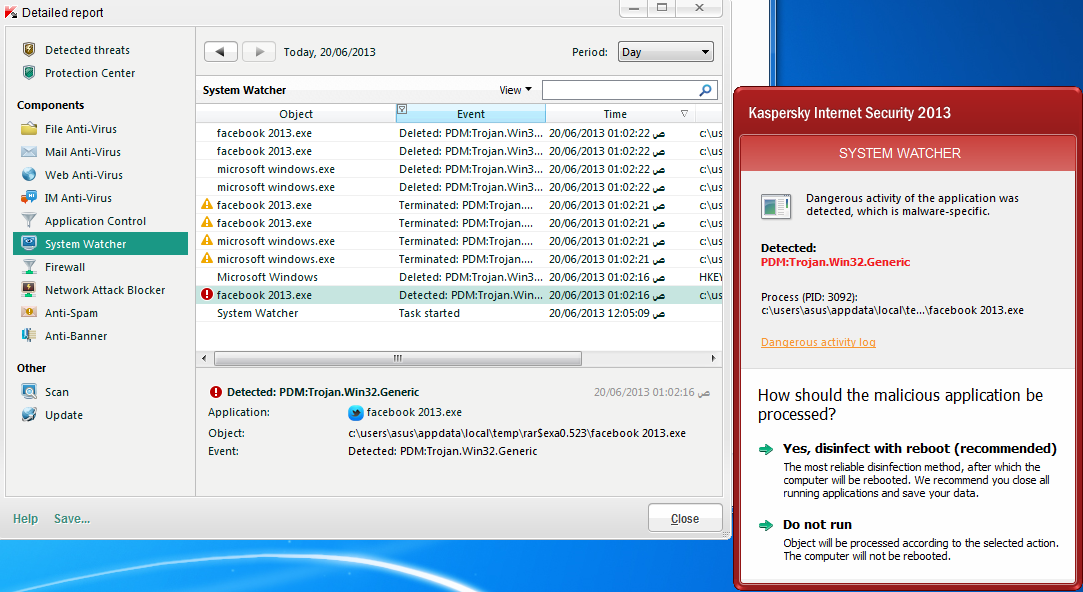Sort by the Object column header
Image resolution: width=1083 pixels, height=592 pixels.
[x=296, y=114]
